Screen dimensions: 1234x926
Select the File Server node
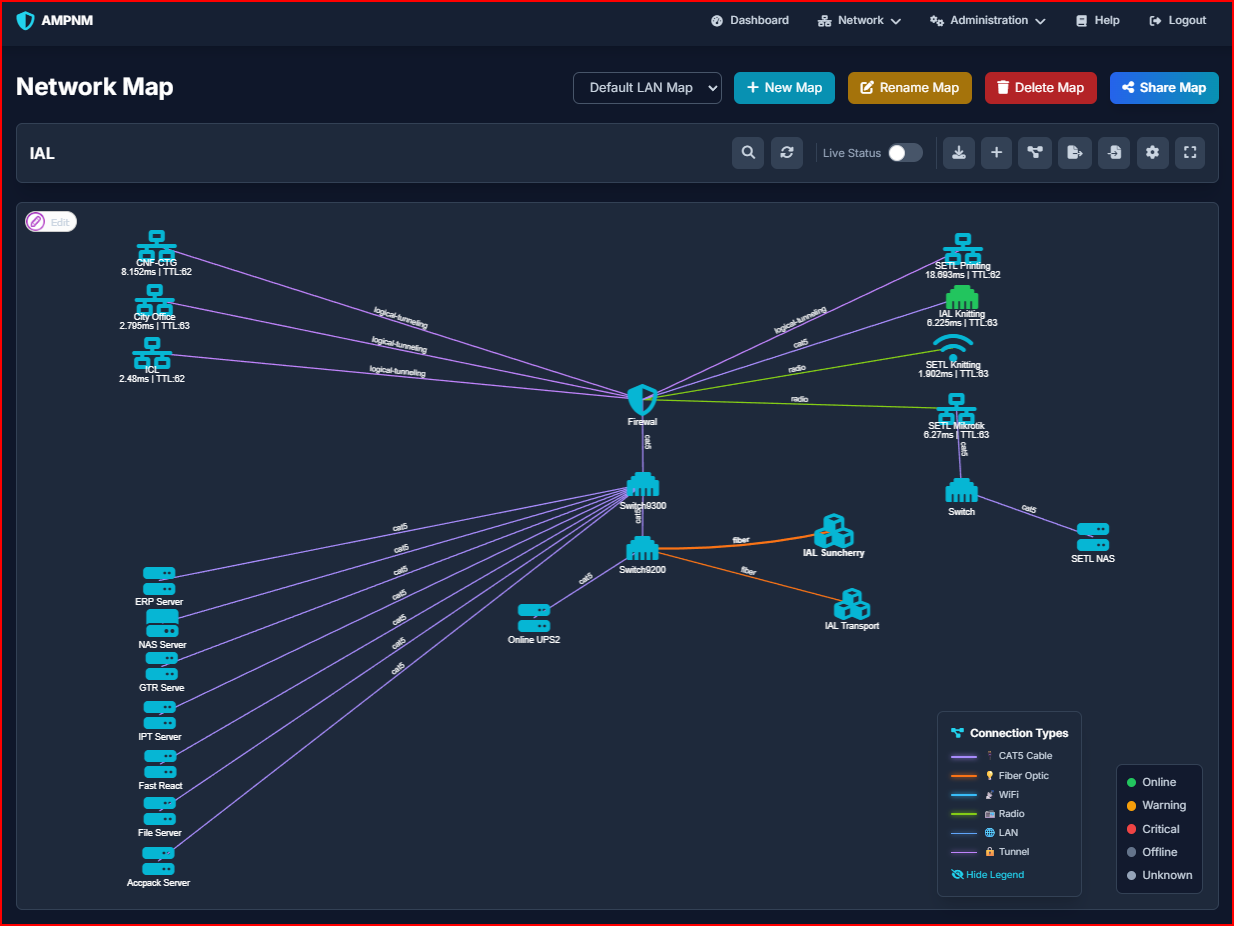click(x=159, y=811)
